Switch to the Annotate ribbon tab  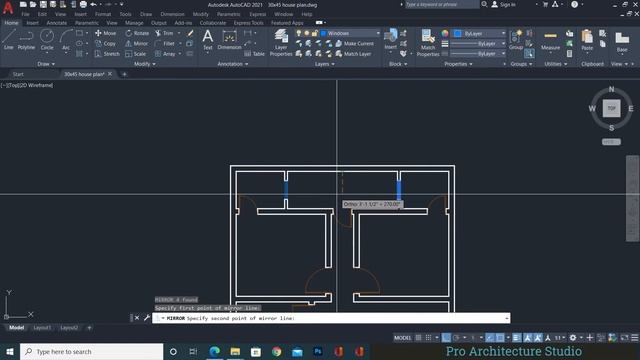56,23
